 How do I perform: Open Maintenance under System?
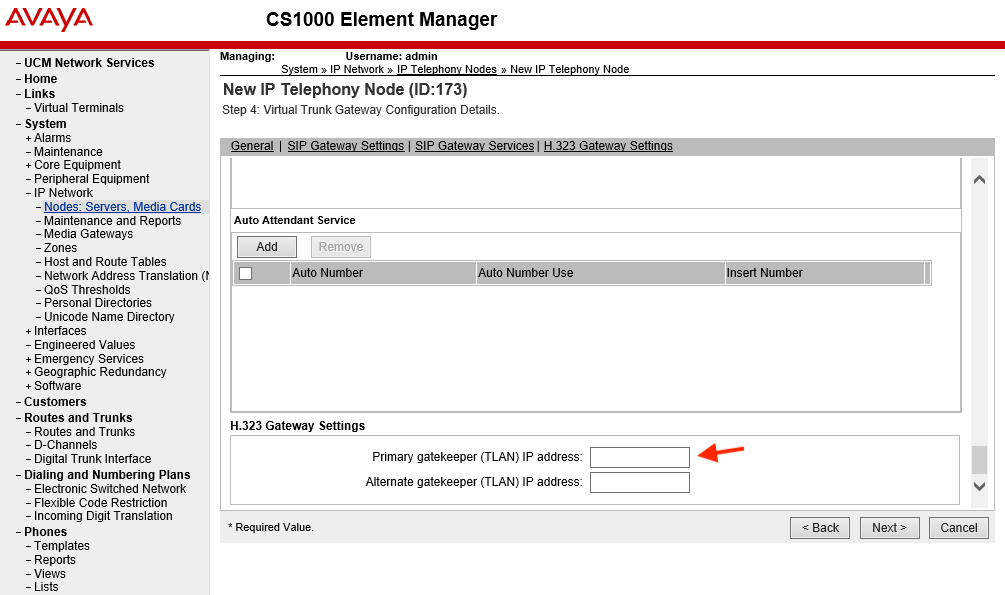click(x=68, y=152)
